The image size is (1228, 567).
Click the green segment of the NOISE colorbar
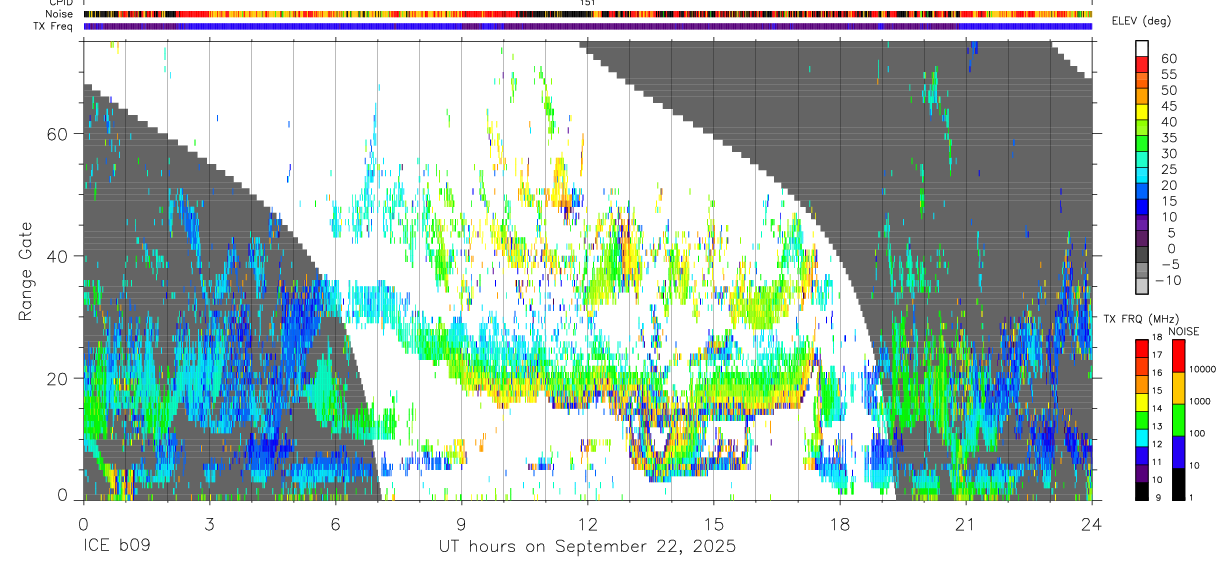coord(1178,420)
